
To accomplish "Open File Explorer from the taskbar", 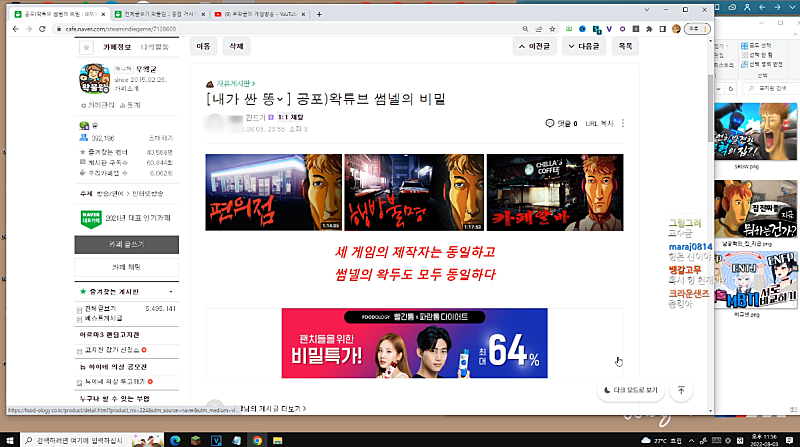I will click(278, 440).
